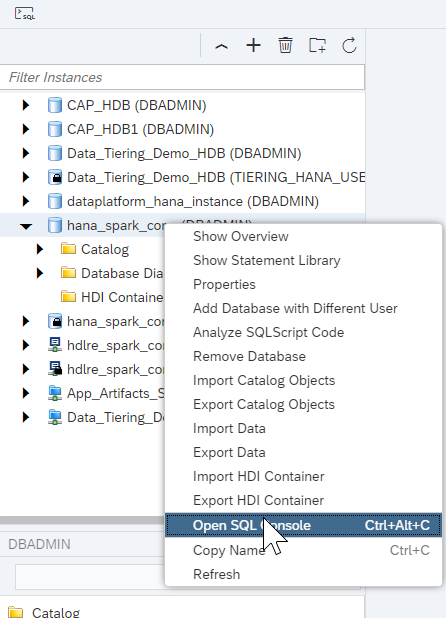The width and height of the screenshot is (446, 618).
Task: Open the SQL console icon at top
Action: click(25, 13)
